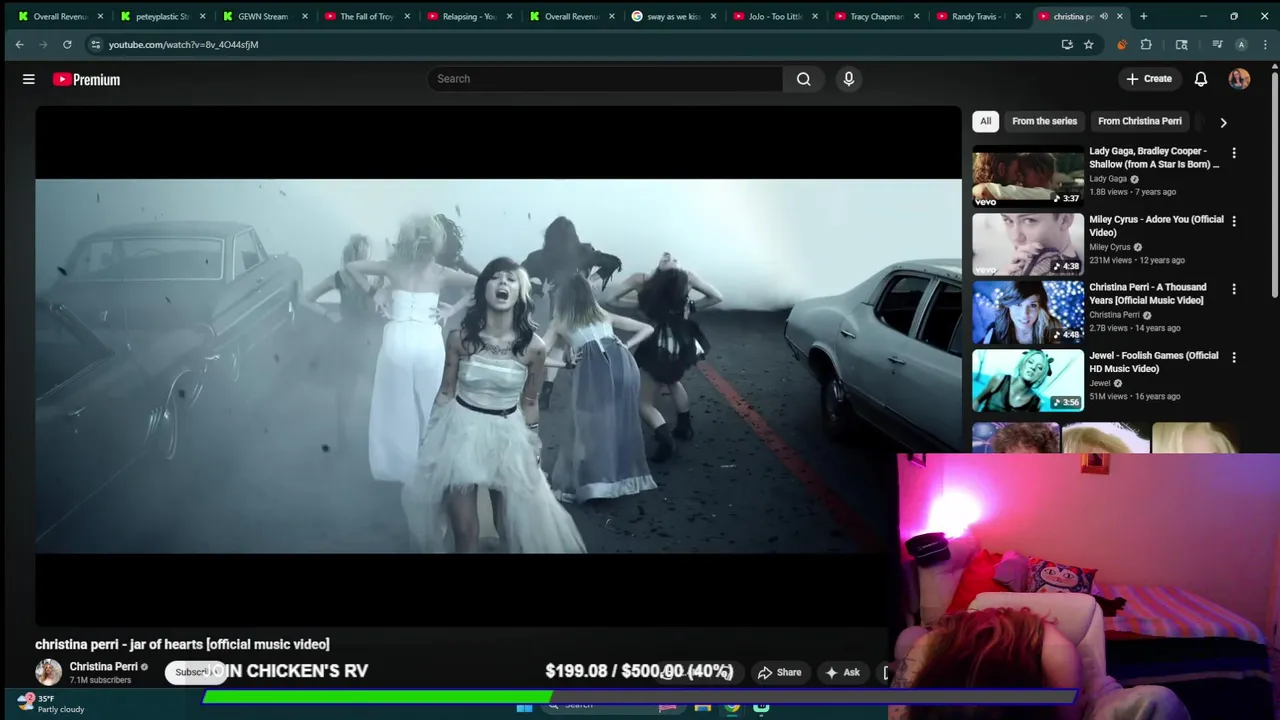
Task: Switch to the Relapsing tab
Action: pos(469,16)
